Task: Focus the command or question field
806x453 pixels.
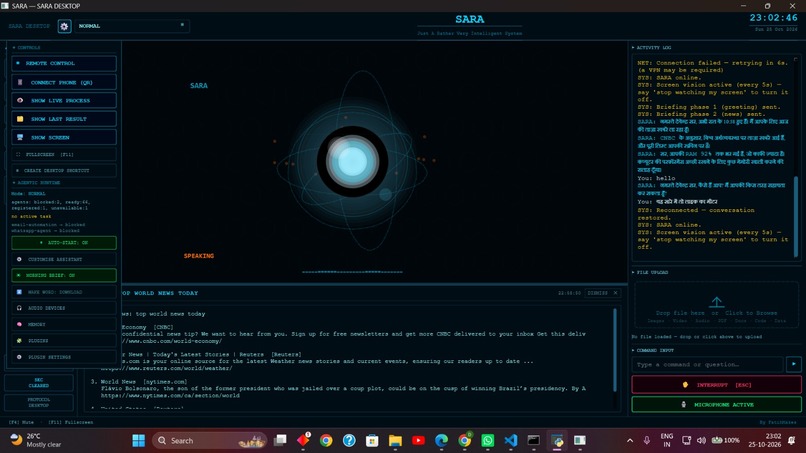Action: [x=707, y=365]
